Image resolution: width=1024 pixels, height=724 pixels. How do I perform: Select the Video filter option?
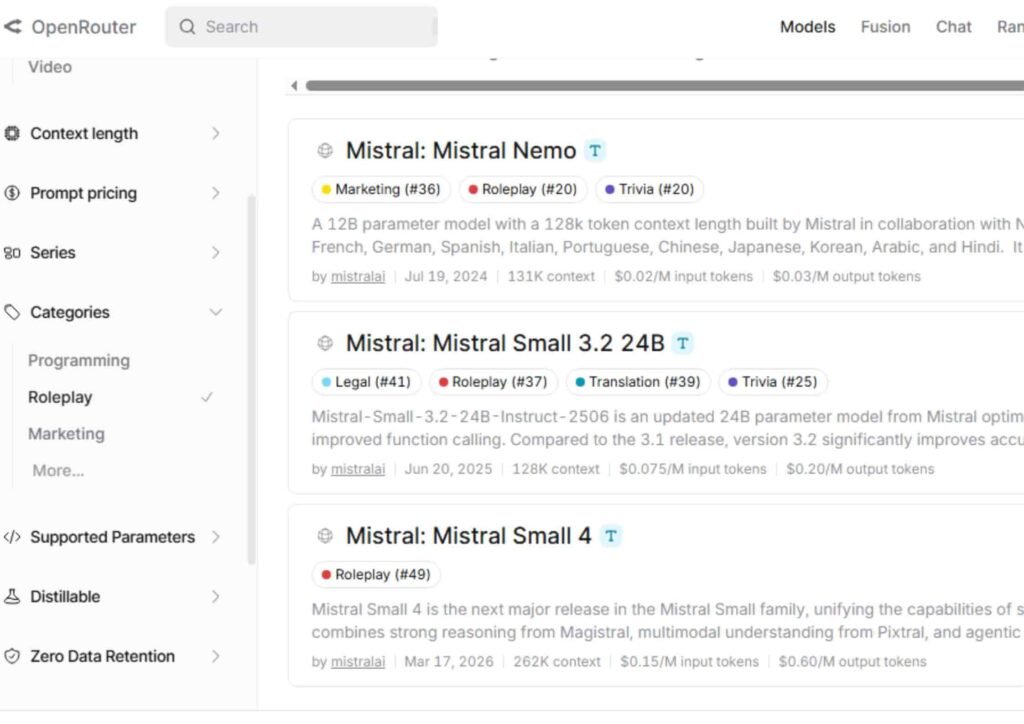coord(50,67)
